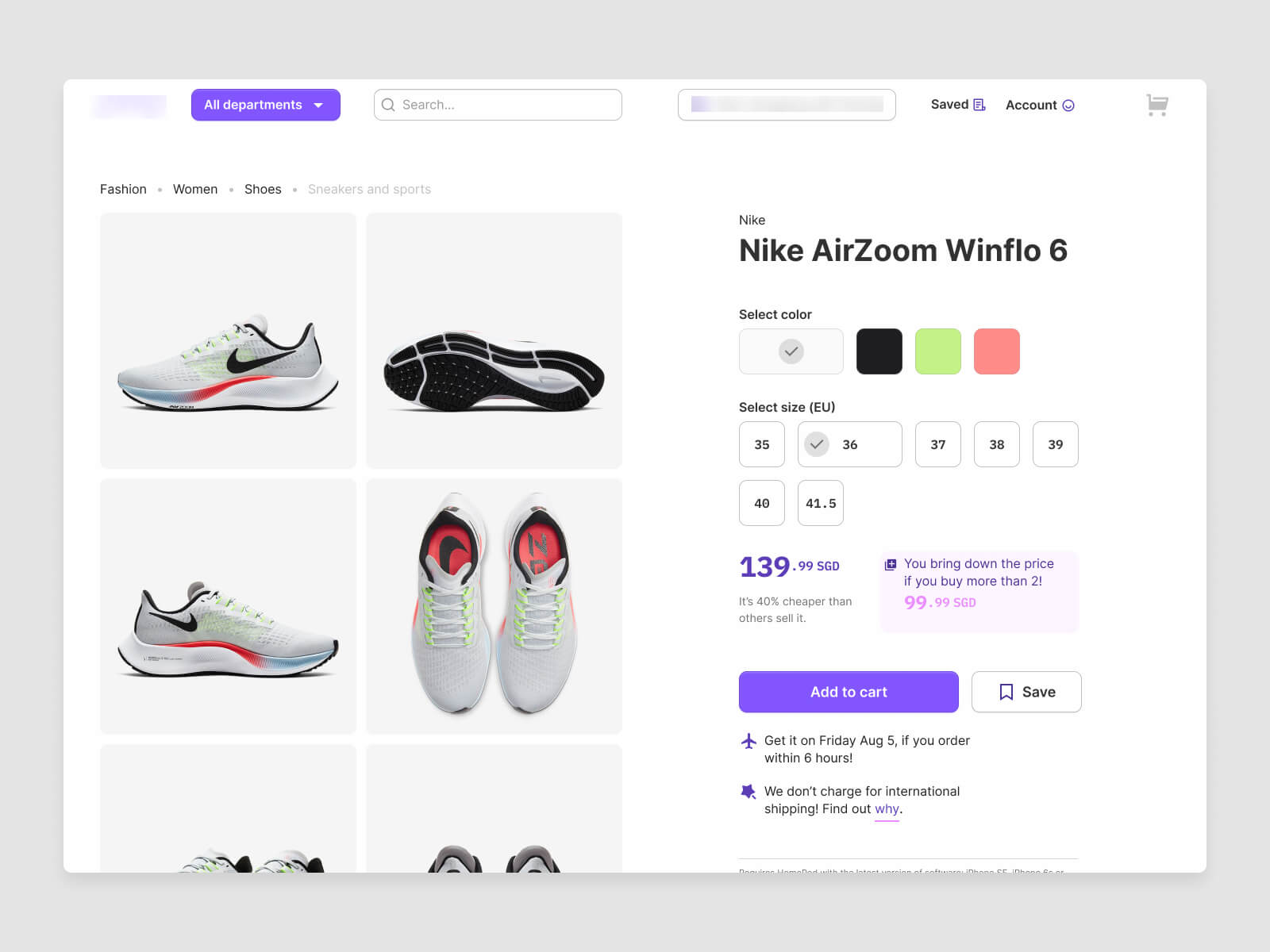
Task: Expand the All departments dropdown
Action: [x=266, y=105]
